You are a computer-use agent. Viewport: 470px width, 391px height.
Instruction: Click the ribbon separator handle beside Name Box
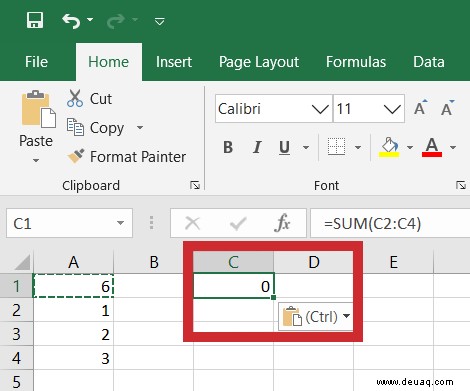[151, 223]
